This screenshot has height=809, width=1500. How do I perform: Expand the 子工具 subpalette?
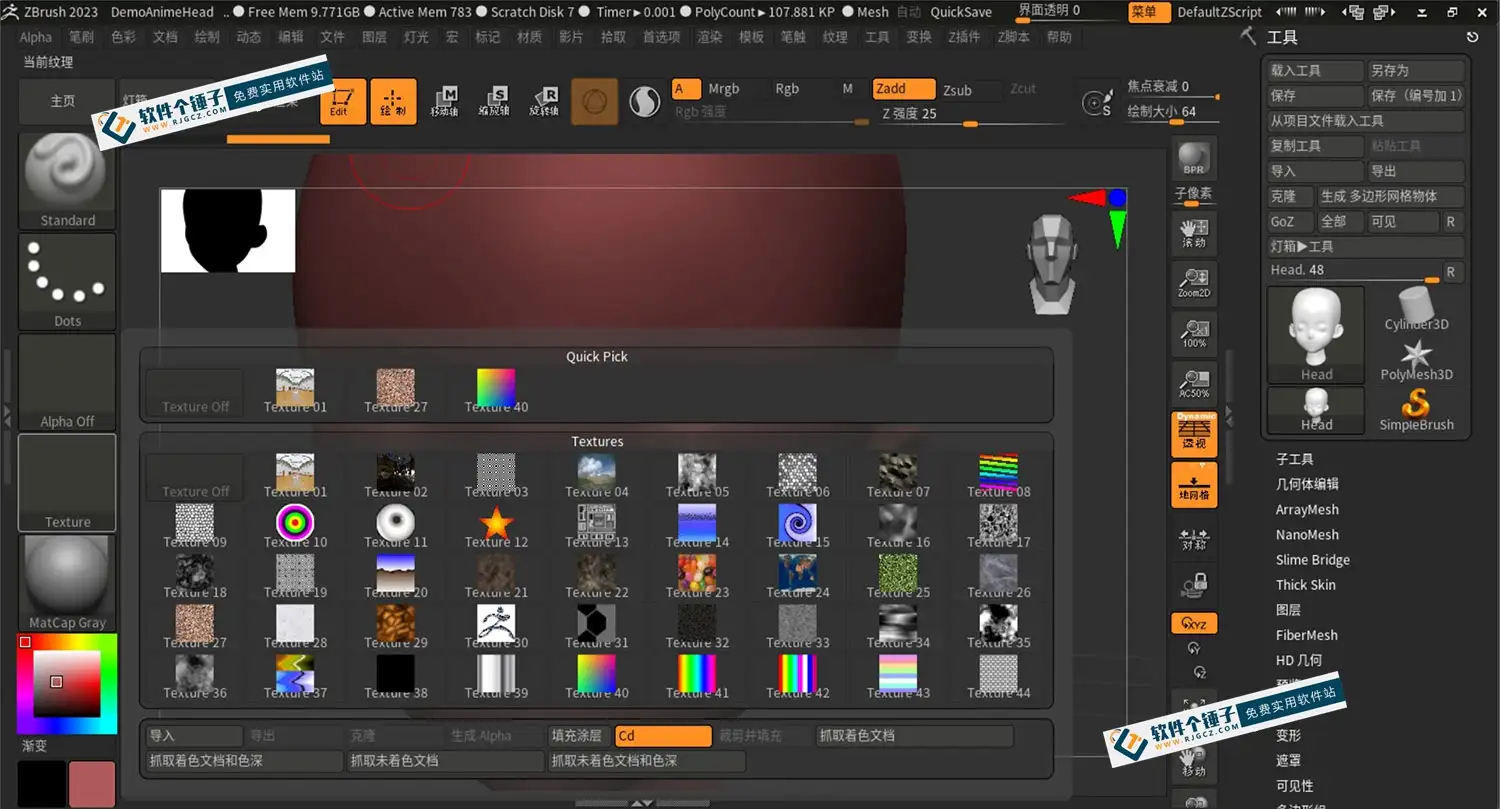click(1295, 459)
